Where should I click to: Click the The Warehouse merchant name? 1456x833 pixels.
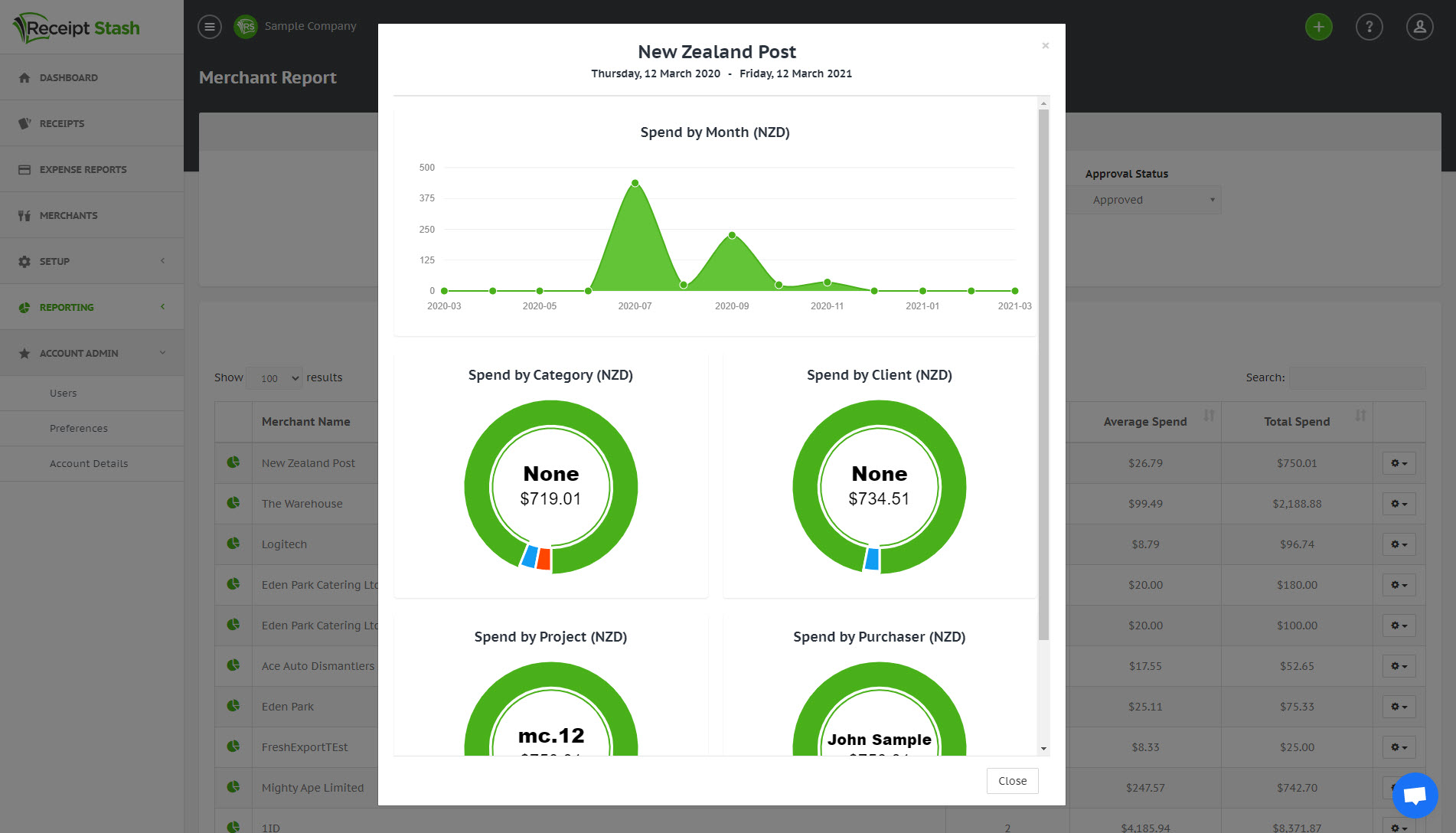[x=302, y=504]
